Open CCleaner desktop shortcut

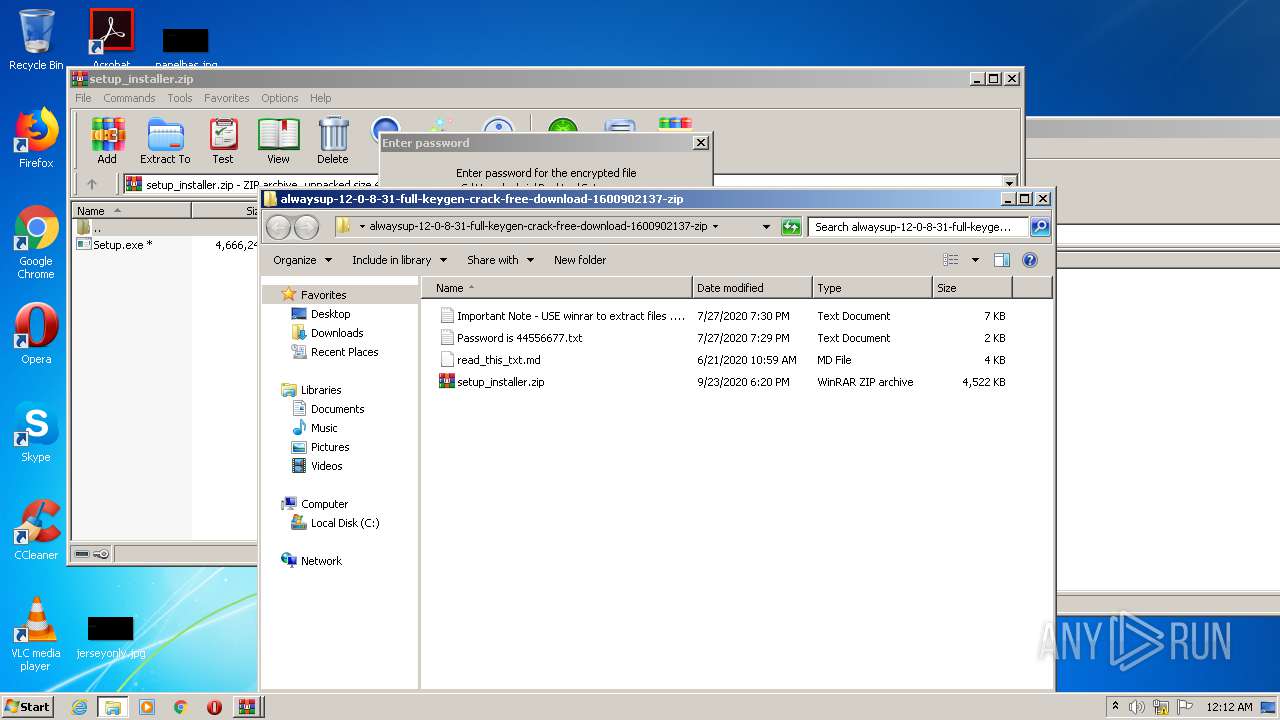36,530
